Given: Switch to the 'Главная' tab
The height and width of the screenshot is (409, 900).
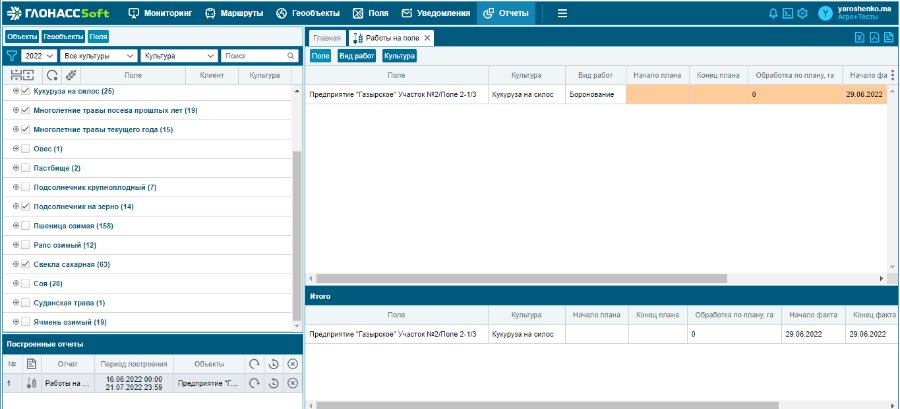Looking at the screenshot, I should (x=327, y=38).
